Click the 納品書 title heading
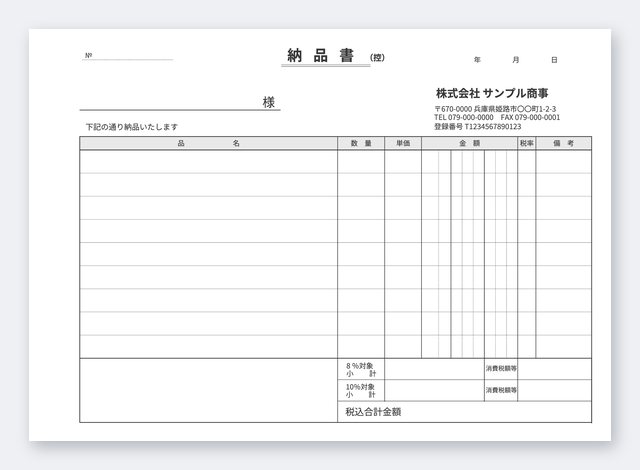 click(320, 56)
